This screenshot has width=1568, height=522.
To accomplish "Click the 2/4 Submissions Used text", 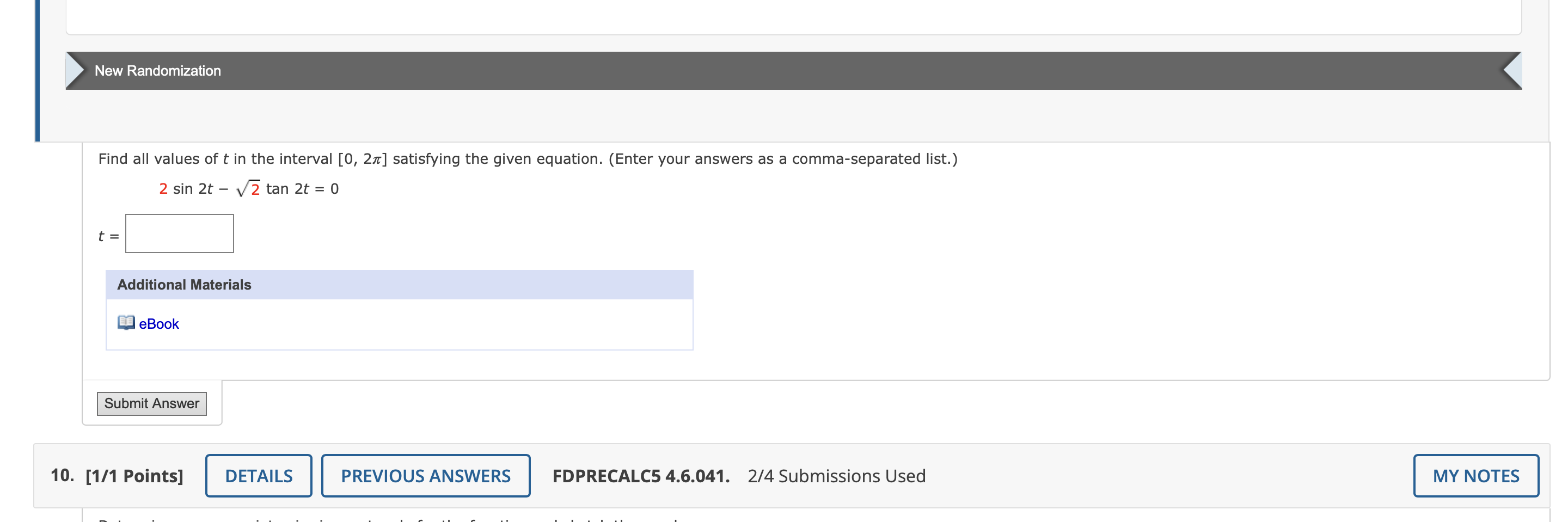I will click(x=837, y=476).
